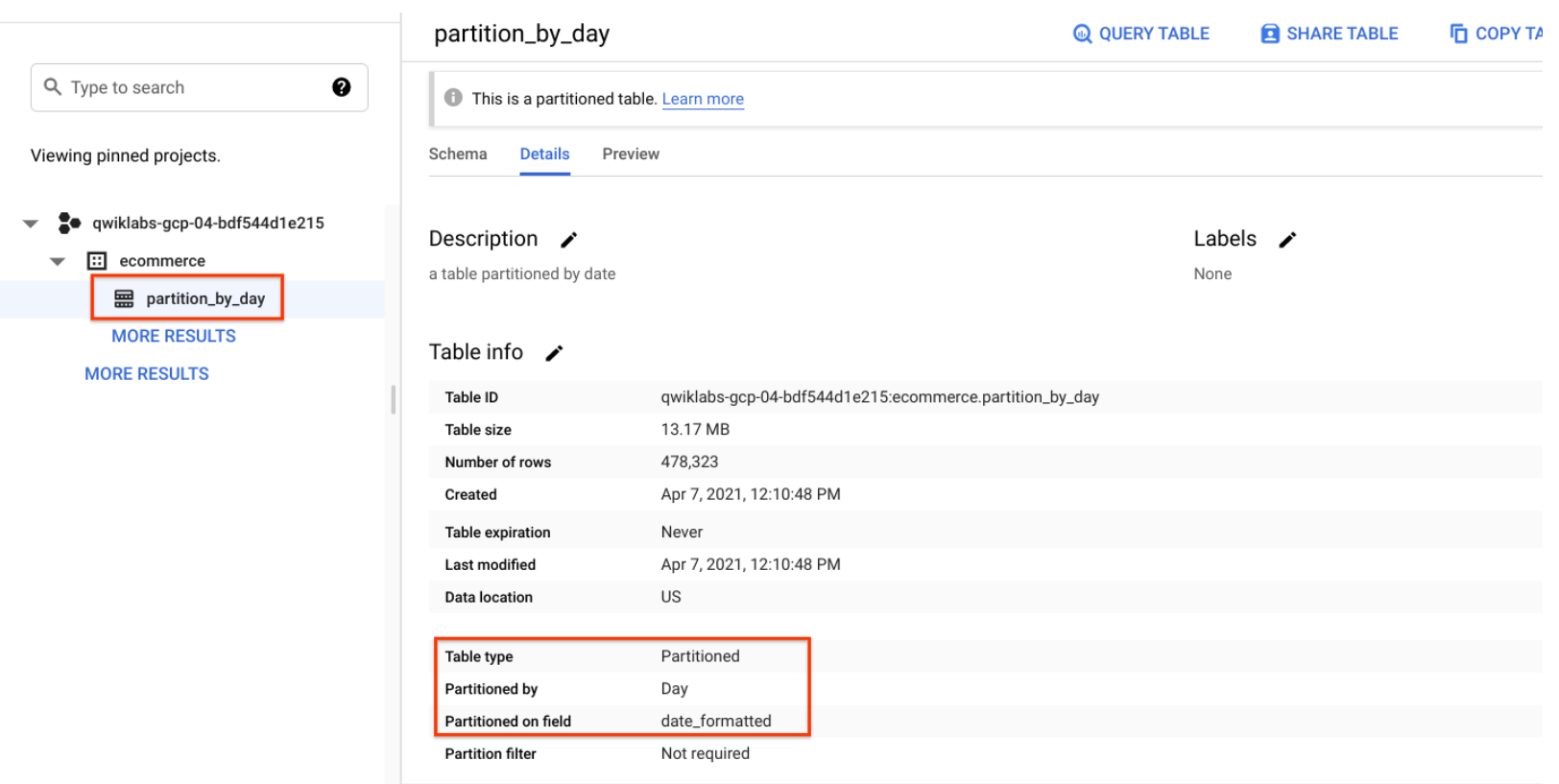The width and height of the screenshot is (1559, 784).
Task: Click the SHARE TABLE button
Action: pyautogui.click(x=1329, y=34)
